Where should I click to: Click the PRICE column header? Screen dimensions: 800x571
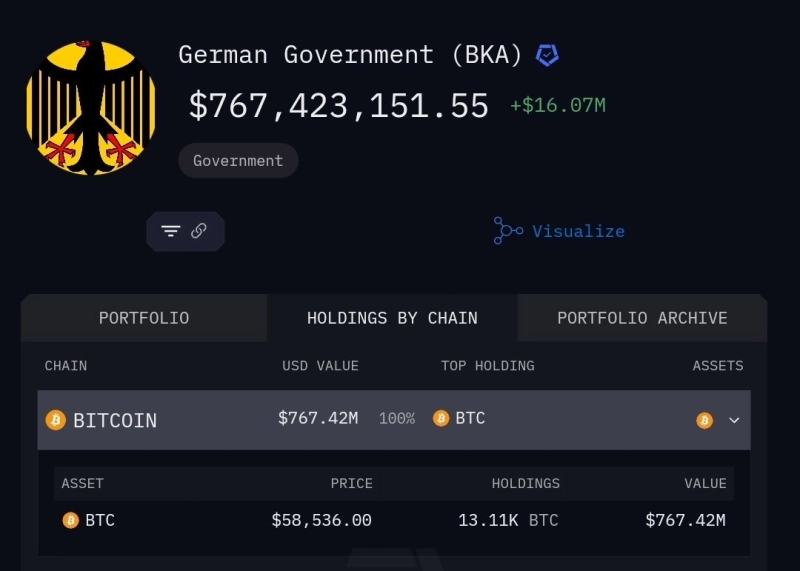[x=351, y=483]
